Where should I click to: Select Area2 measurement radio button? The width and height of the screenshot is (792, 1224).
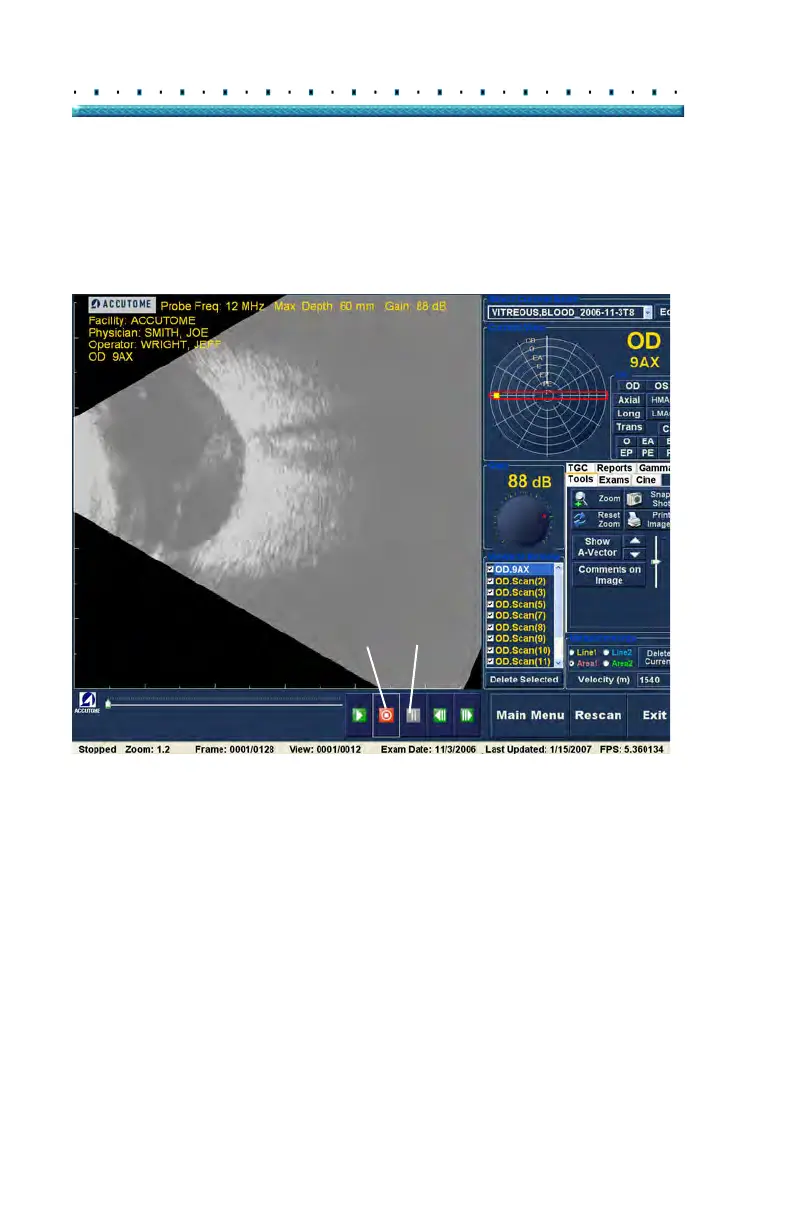(606, 663)
